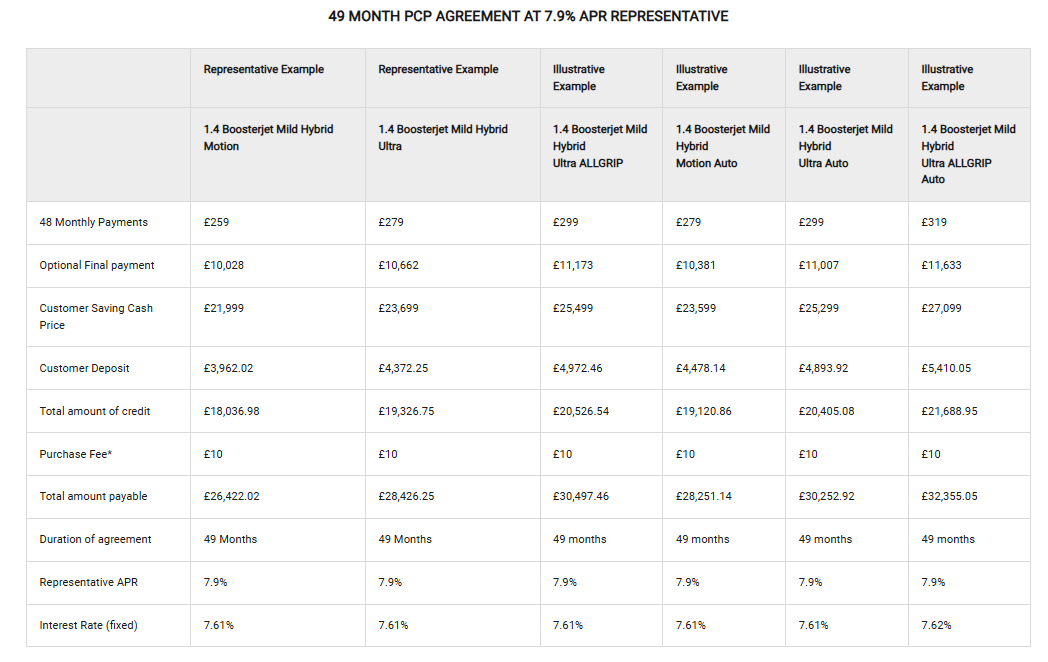Click the 49 Month PCP Agreement heading

pyautogui.click(x=528, y=16)
